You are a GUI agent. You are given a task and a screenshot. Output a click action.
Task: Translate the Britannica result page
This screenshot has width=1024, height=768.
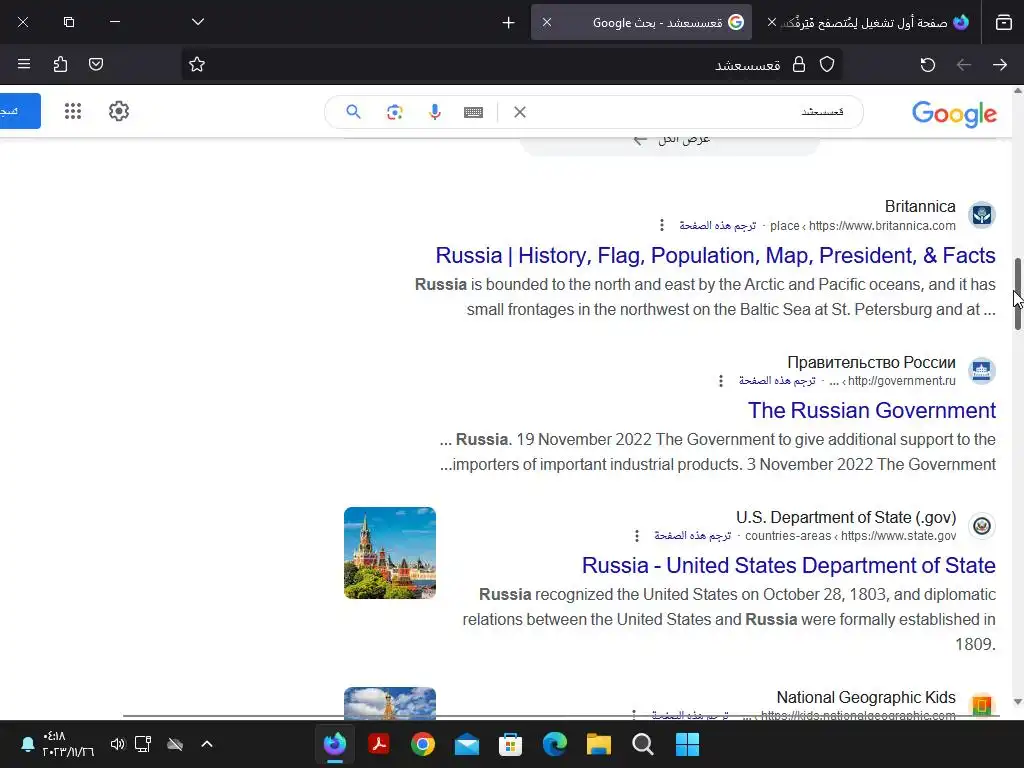(717, 225)
